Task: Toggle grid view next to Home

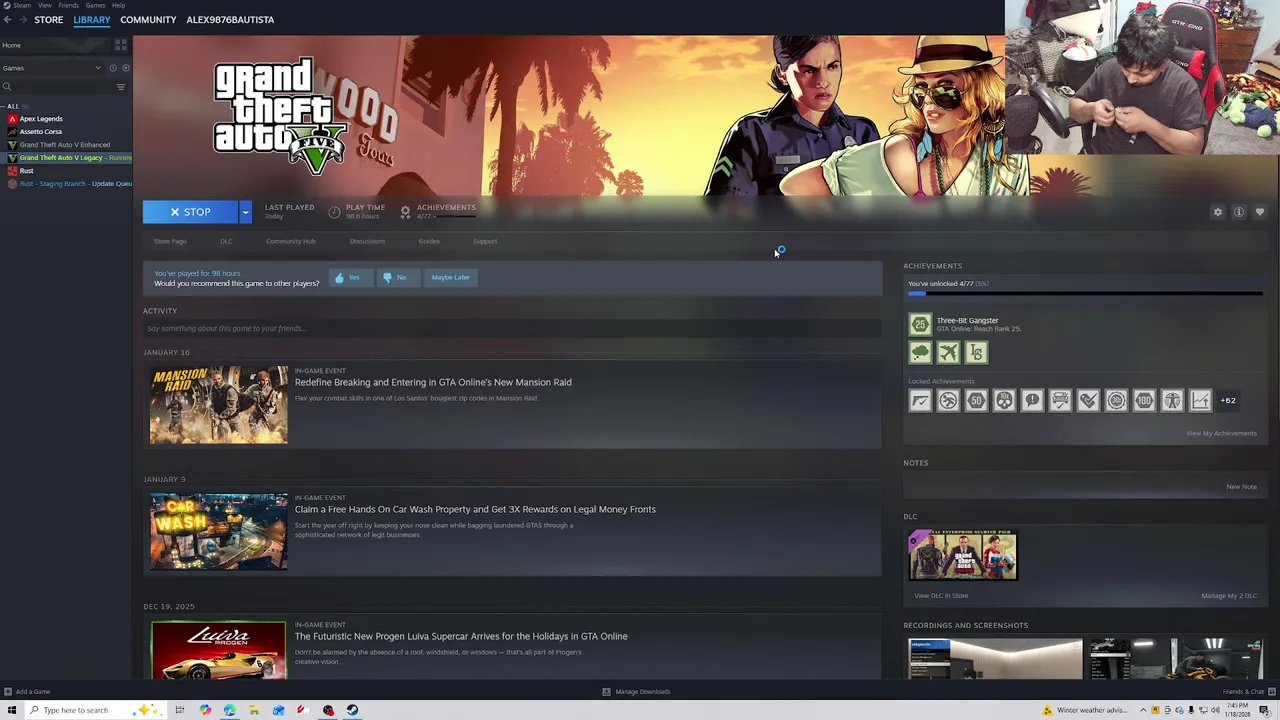Action: 121,45
